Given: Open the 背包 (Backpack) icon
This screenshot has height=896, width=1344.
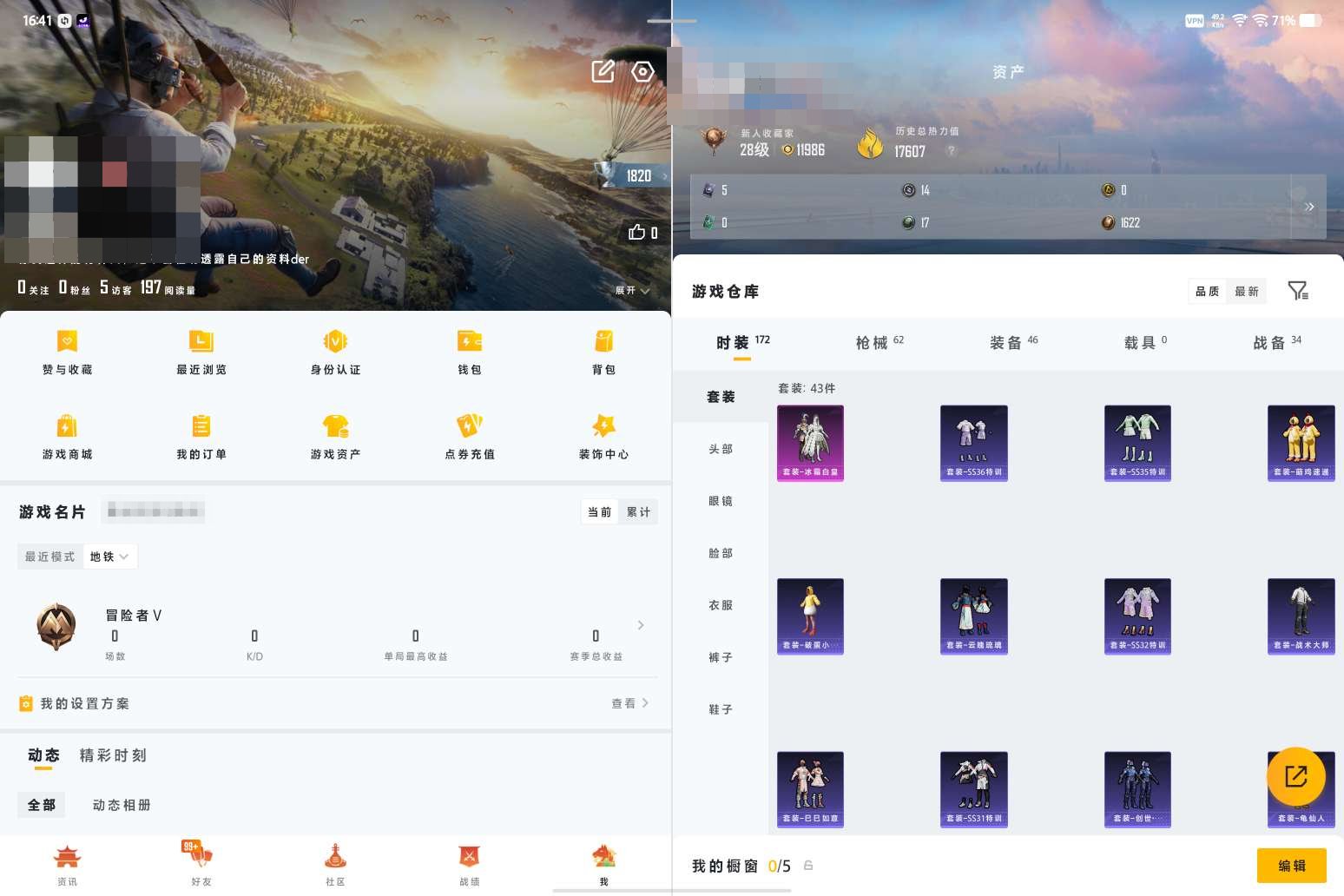Looking at the screenshot, I should pos(603,352).
